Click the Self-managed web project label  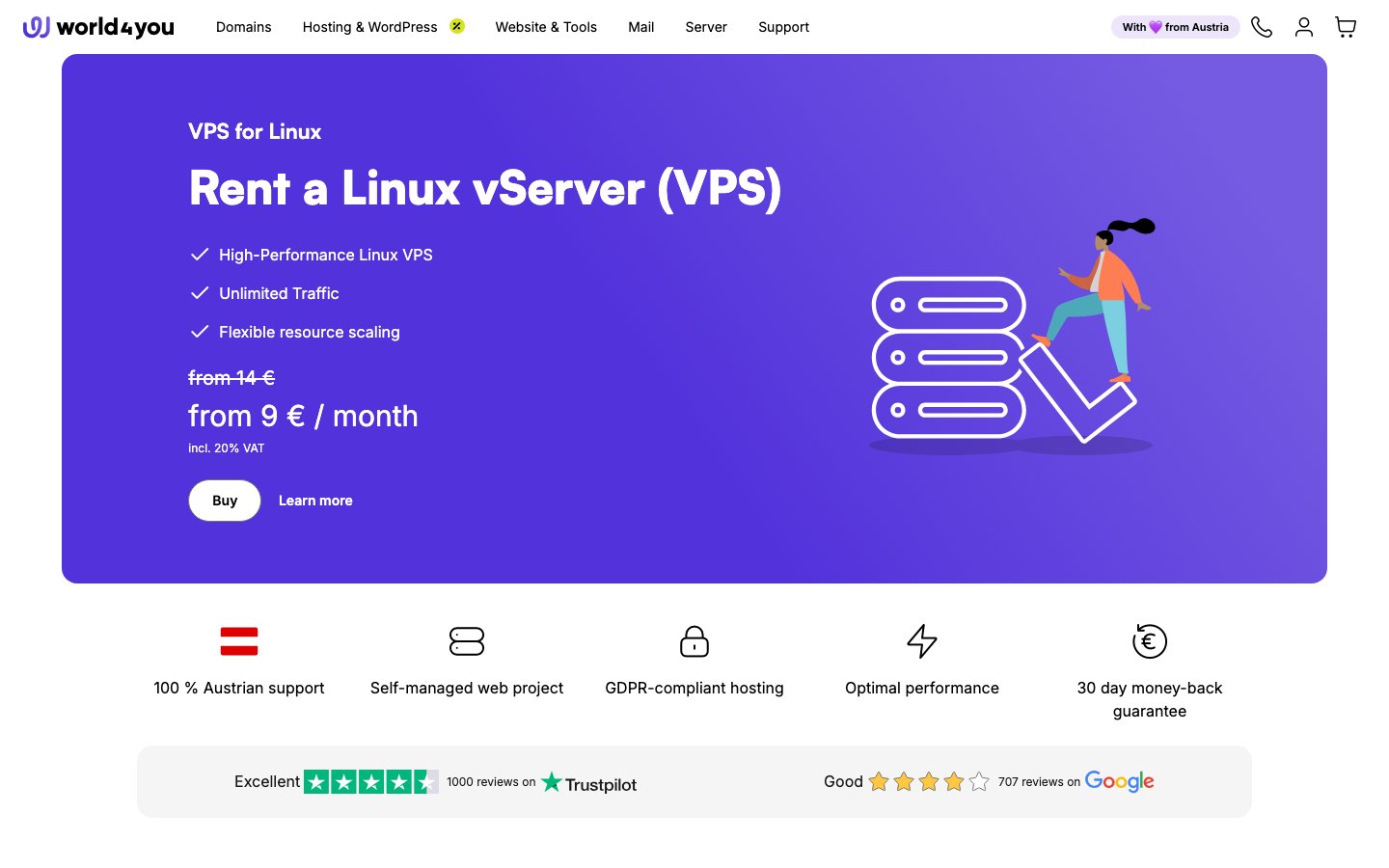click(x=467, y=688)
